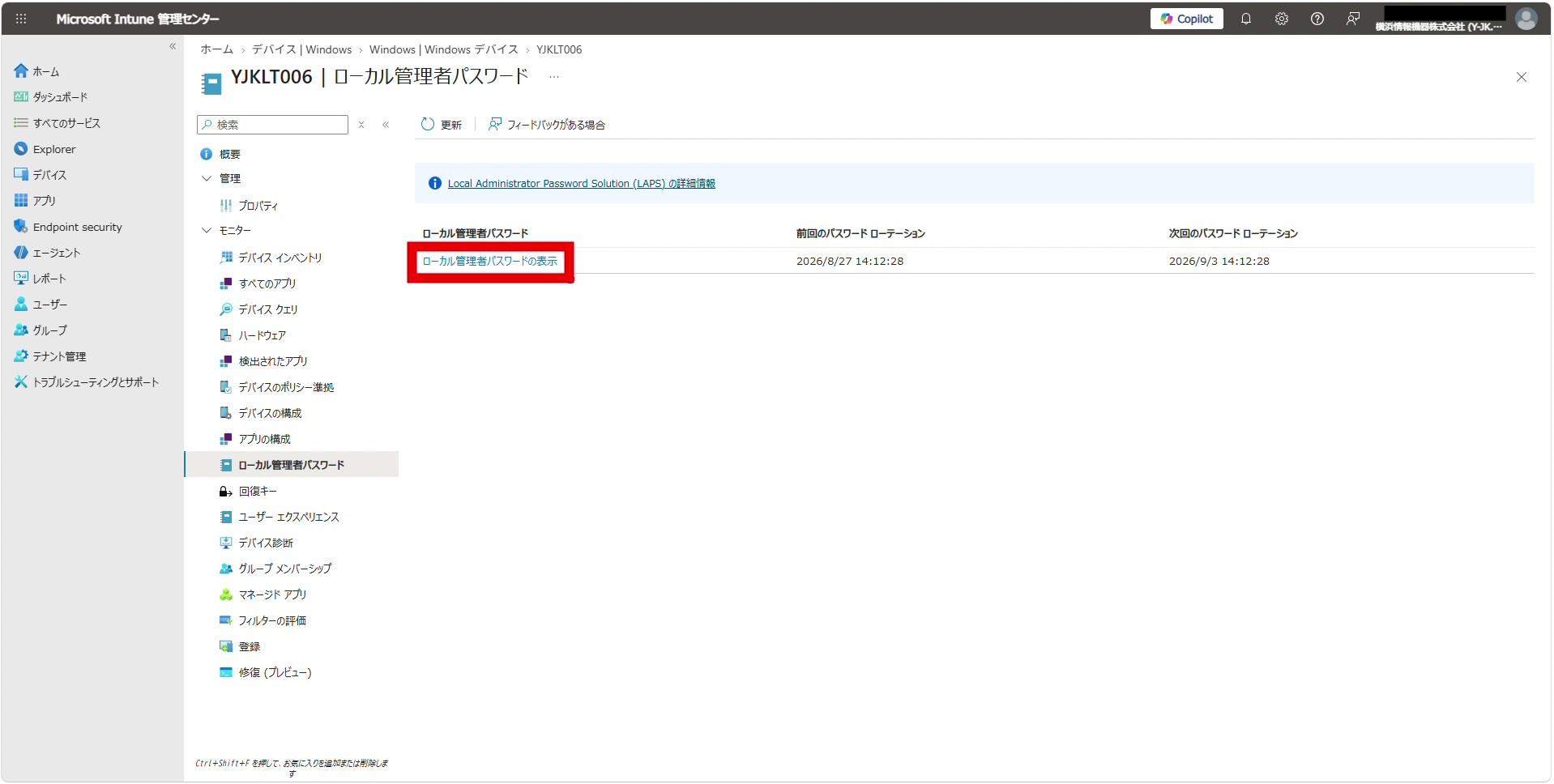The width and height of the screenshot is (1554, 784).
Task: Open デバイス インベントリ menu item
Action: 280,258
